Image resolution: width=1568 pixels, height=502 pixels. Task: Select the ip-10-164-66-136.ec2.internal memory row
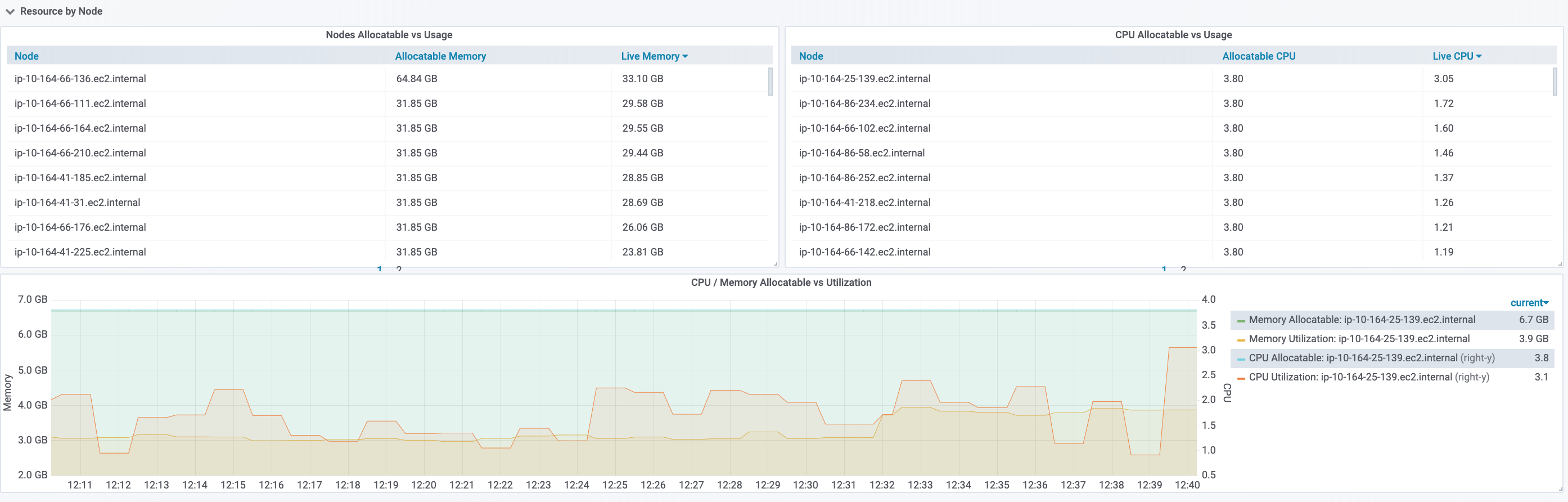tap(387, 79)
